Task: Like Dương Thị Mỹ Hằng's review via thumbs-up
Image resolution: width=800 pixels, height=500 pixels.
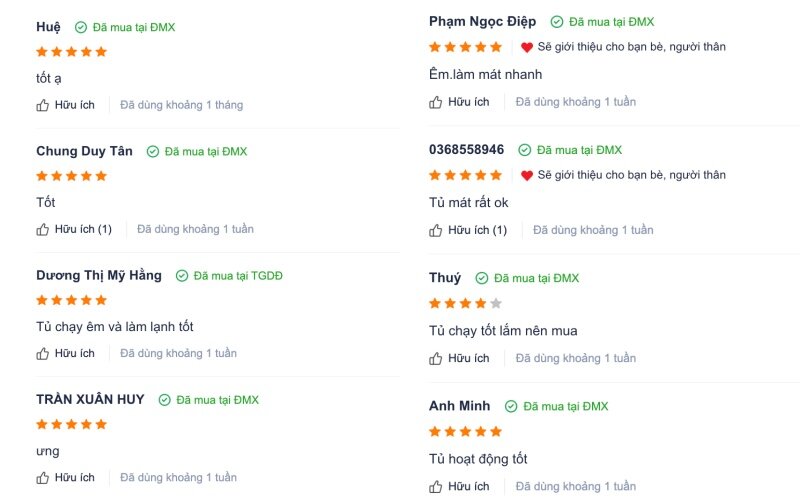Action: (x=42, y=354)
